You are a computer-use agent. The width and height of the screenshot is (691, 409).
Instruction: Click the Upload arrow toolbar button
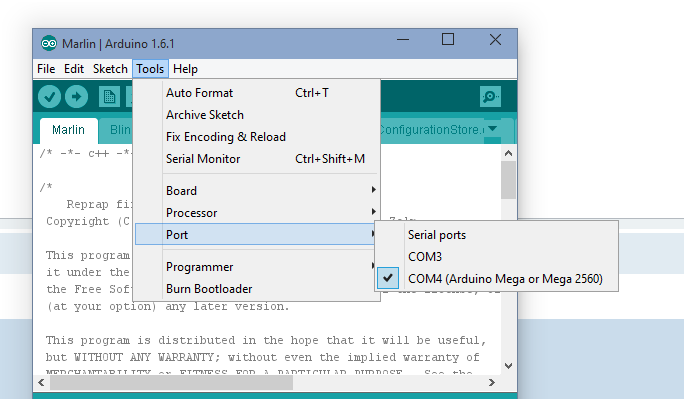pos(77,97)
